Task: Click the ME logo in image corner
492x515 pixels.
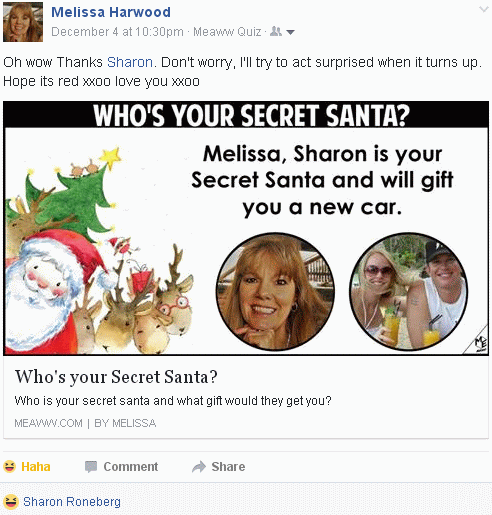Action: tap(480, 343)
